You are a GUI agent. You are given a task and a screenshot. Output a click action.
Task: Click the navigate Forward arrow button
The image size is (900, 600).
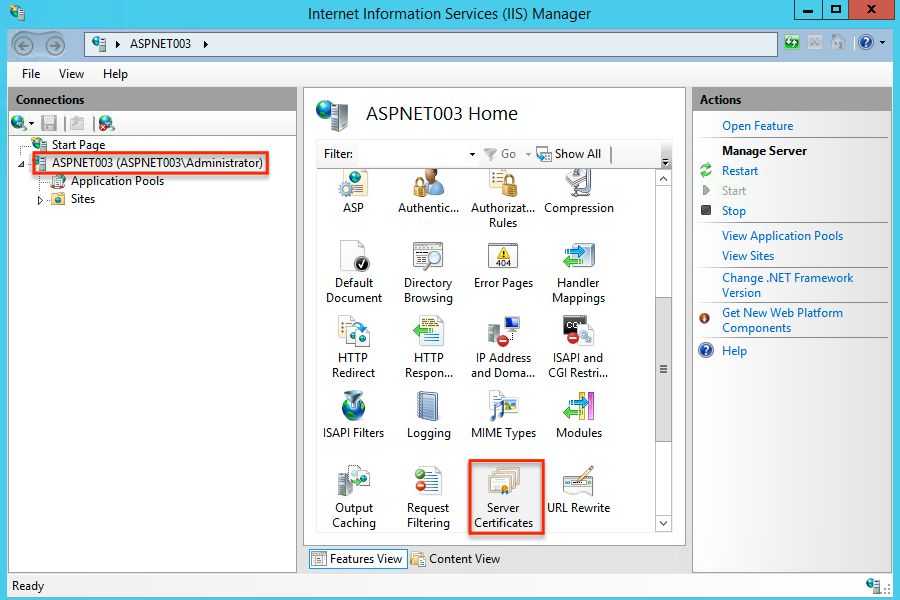(x=55, y=45)
